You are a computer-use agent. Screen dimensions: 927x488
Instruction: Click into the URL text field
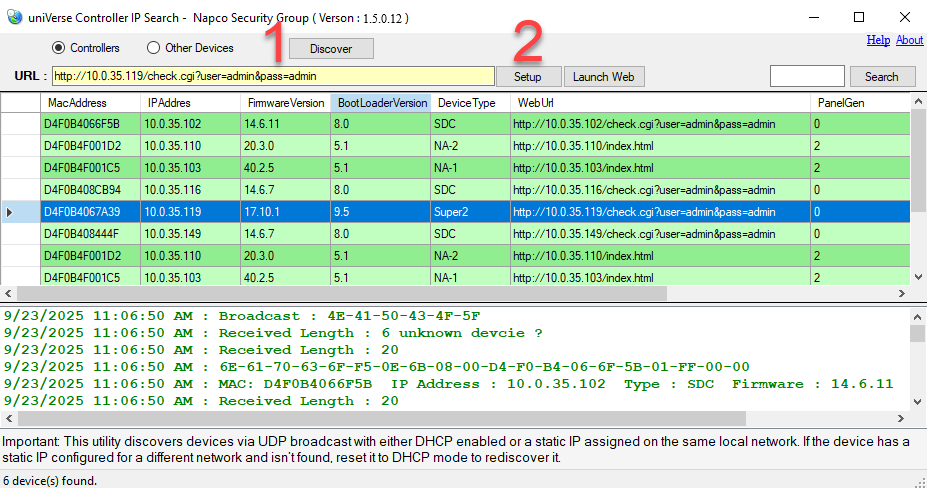point(272,76)
